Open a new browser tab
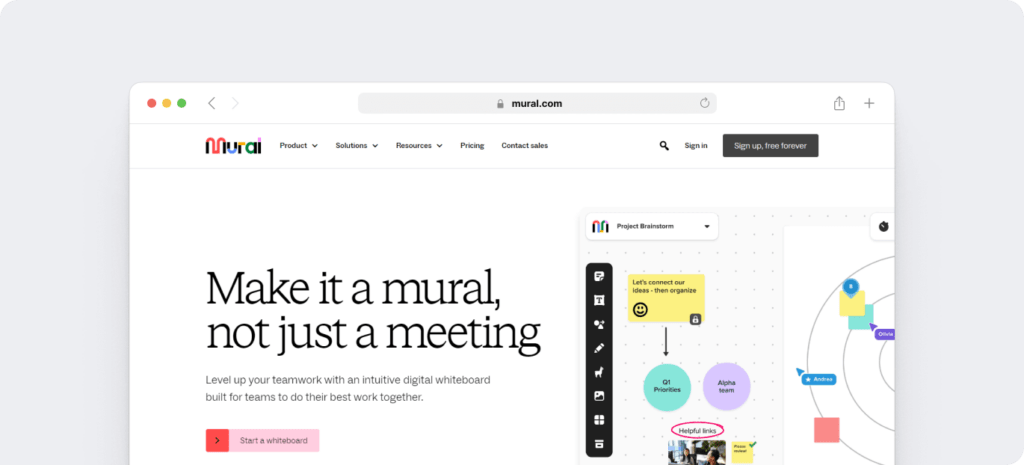This screenshot has height=465, width=1024. [x=869, y=103]
